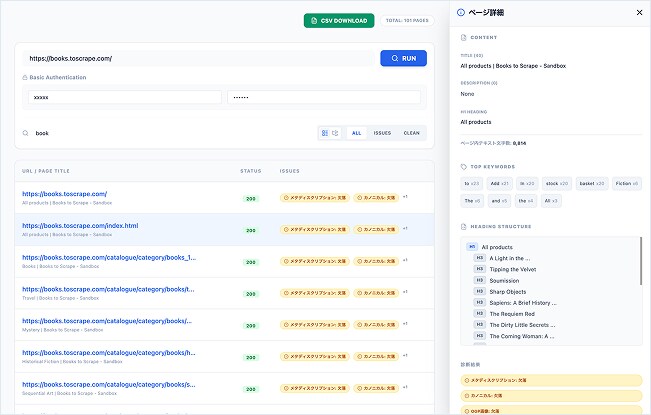Click the メタディスクリプション diagnosis bar in detail panel
The width and height of the screenshot is (651, 415).
click(x=551, y=380)
